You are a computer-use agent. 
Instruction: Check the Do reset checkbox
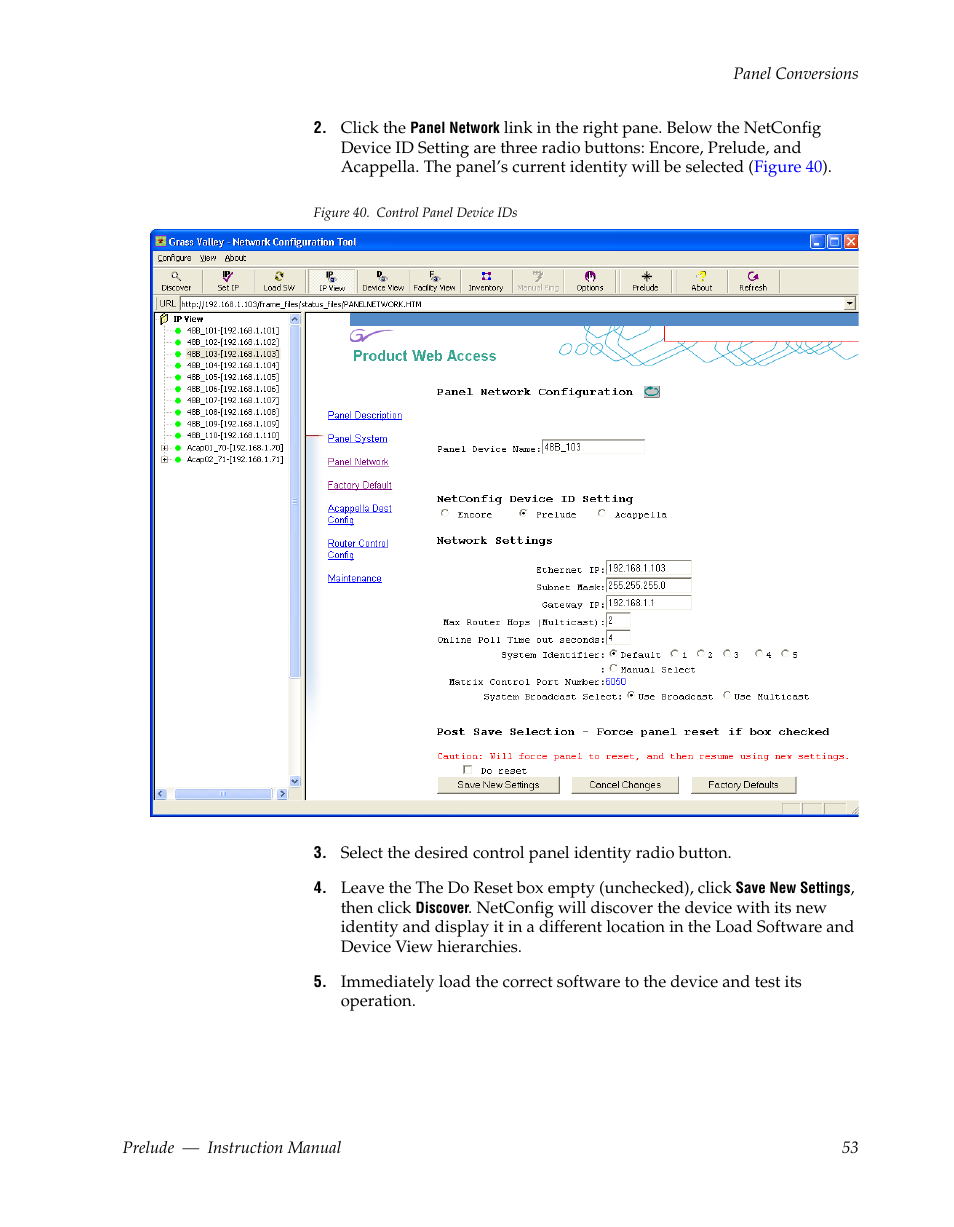(467, 770)
